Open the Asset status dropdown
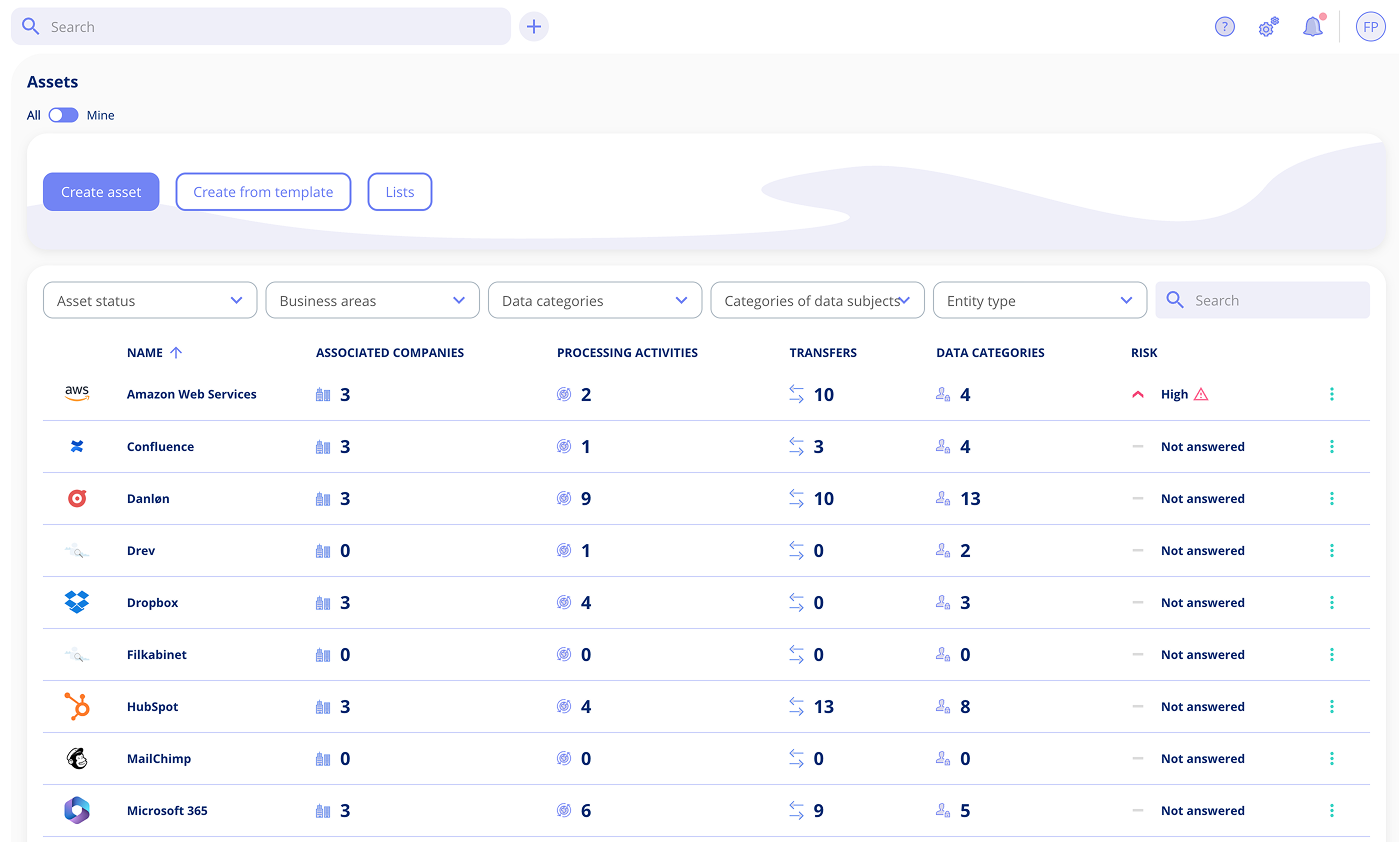This screenshot has width=1399, height=842. pyautogui.click(x=149, y=300)
